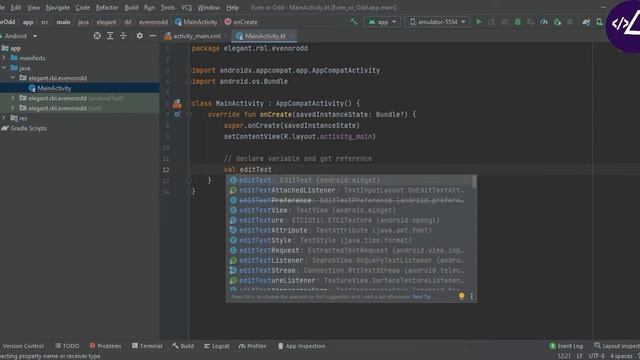Open the Profiler tool window
This screenshot has width=640, height=360.
point(252,346)
